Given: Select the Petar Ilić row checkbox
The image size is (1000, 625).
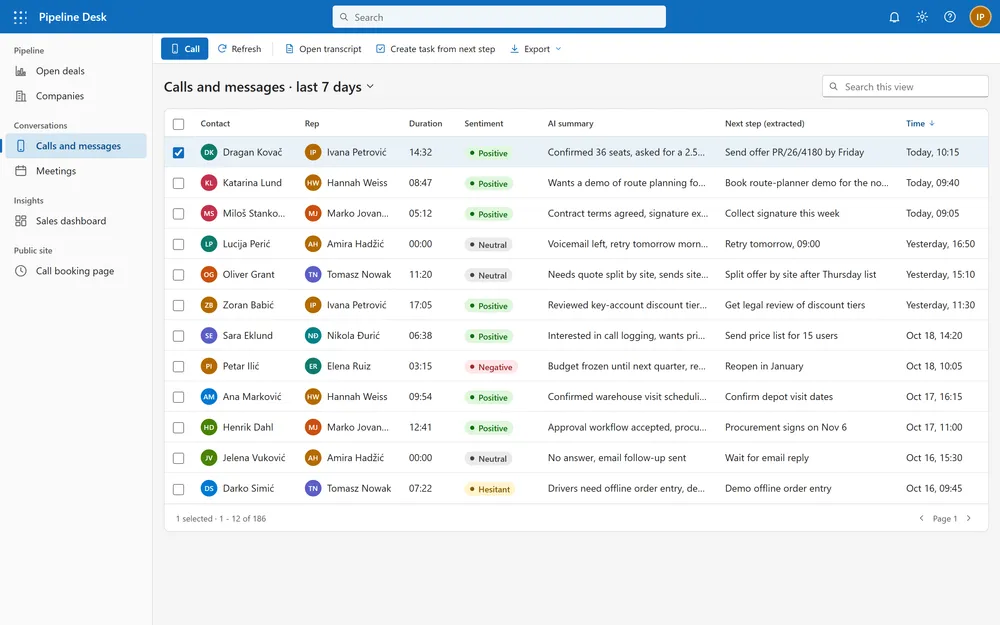Looking at the screenshot, I should coord(179,367).
